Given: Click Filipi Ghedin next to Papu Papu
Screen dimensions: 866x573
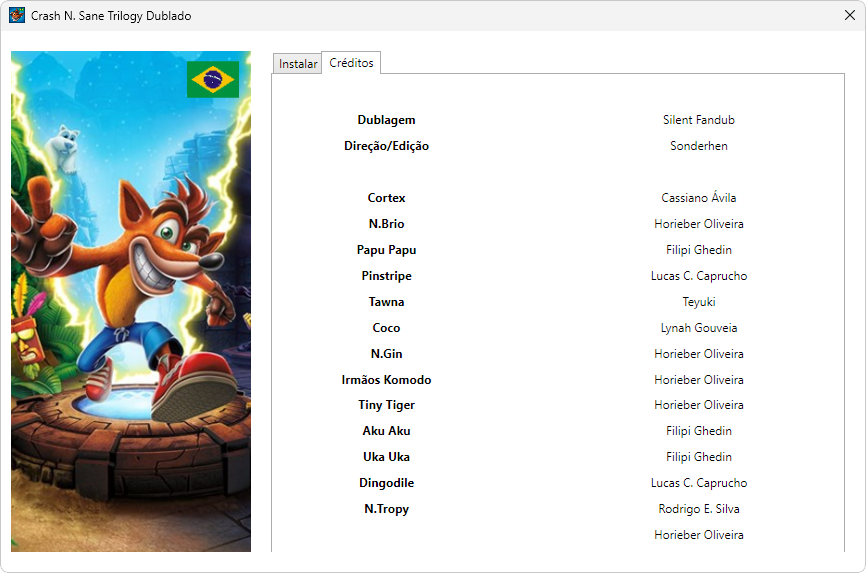Looking at the screenshot, I should coord(699,250).
